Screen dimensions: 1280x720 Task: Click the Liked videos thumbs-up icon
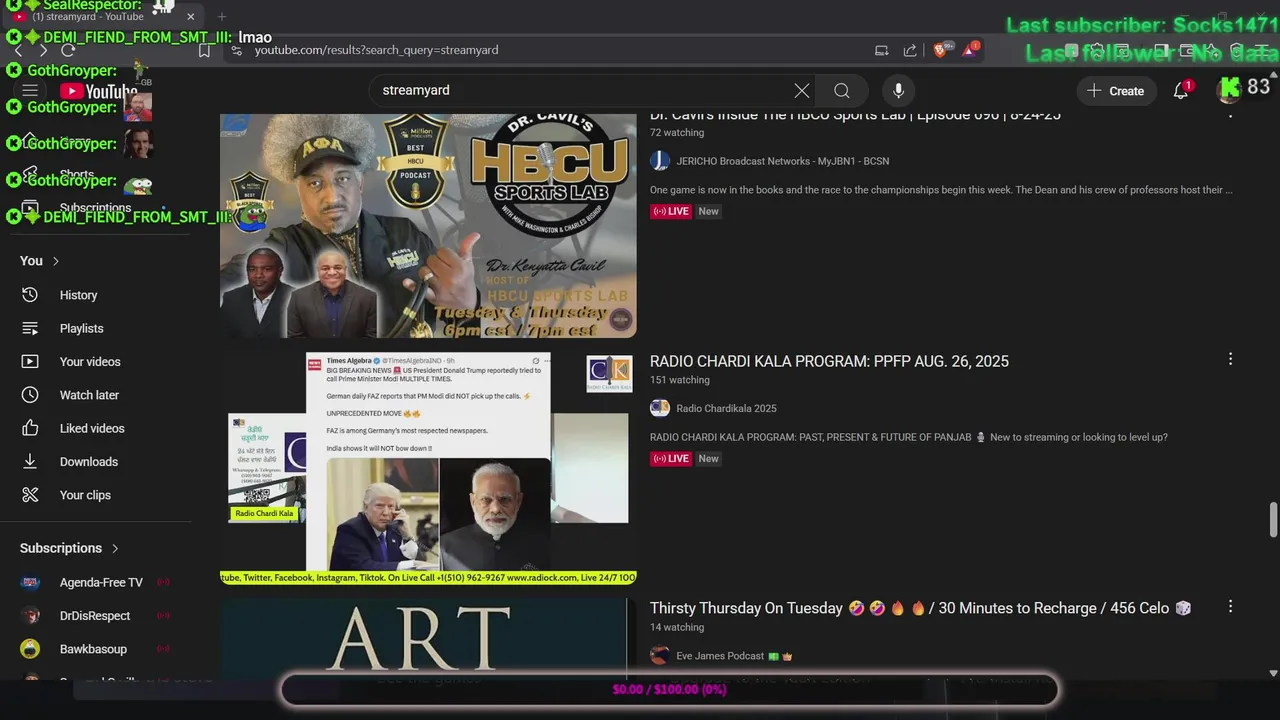pyautogui.click(x=30, y=428)
